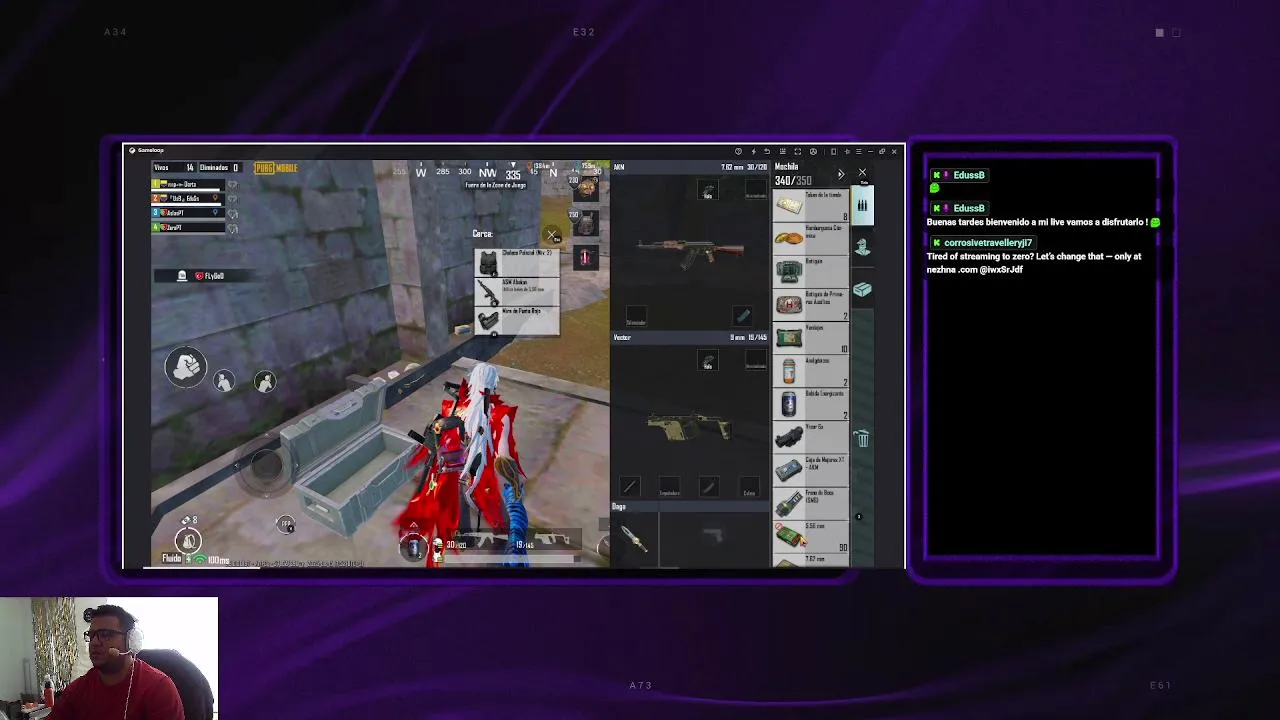Select the Botiquín medkit in backpack
Image resolution: width=1280 pixels, height=720 pixels.
[811, 271]
